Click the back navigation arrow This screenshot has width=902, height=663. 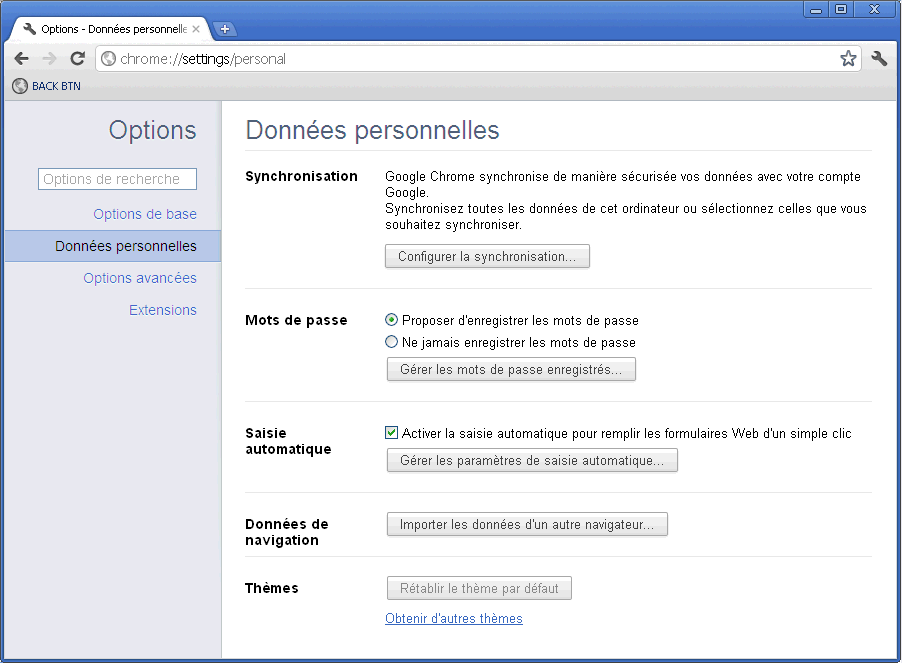22,58
